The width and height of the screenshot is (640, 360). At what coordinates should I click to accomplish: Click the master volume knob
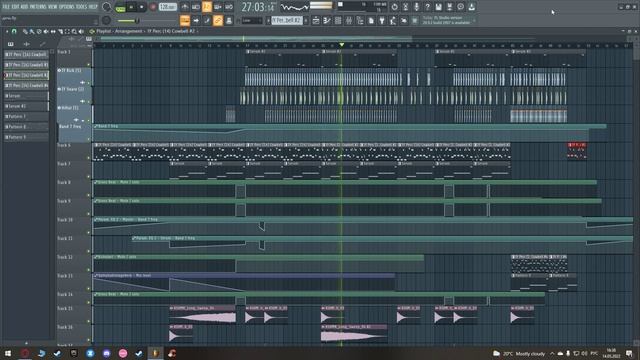pyautogui.click(x=107, y=7)
